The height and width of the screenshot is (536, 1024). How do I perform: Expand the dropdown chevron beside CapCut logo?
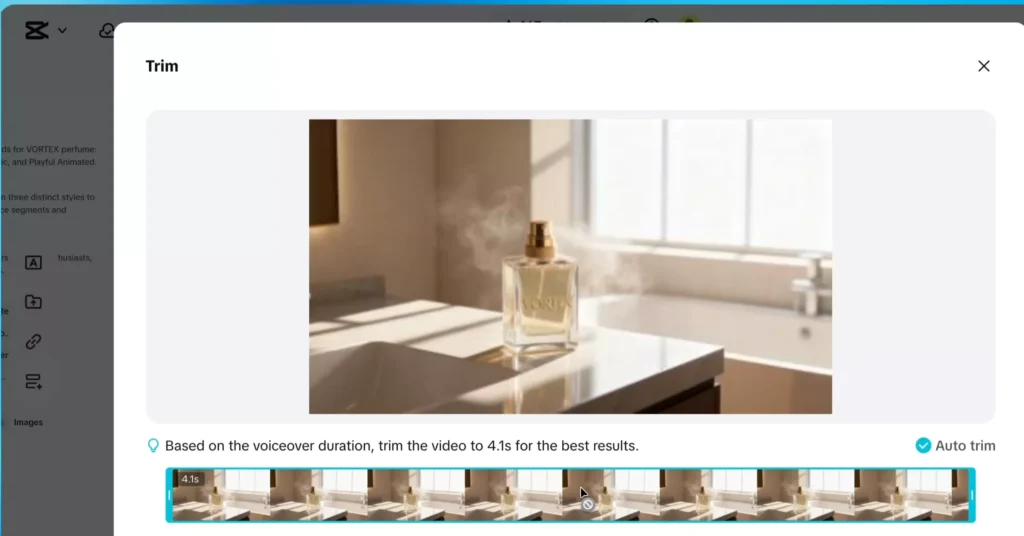62,30
